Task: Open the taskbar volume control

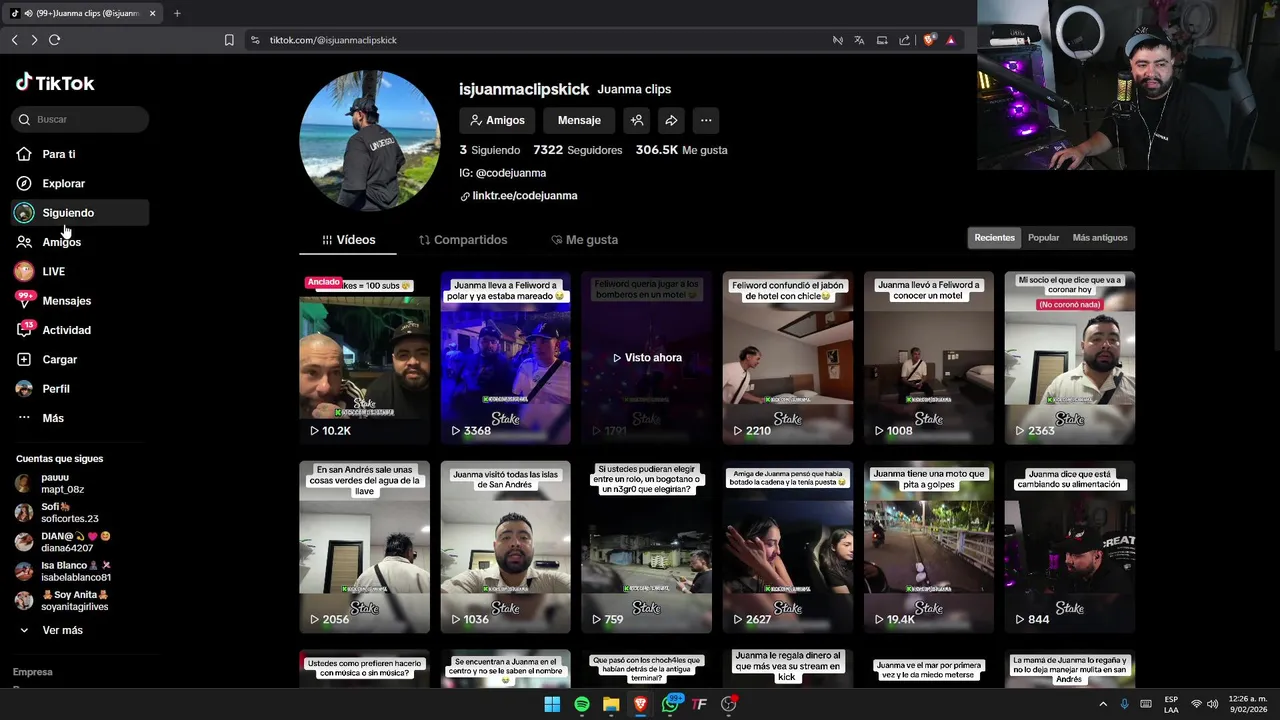Action: (x=1213, y=704)
